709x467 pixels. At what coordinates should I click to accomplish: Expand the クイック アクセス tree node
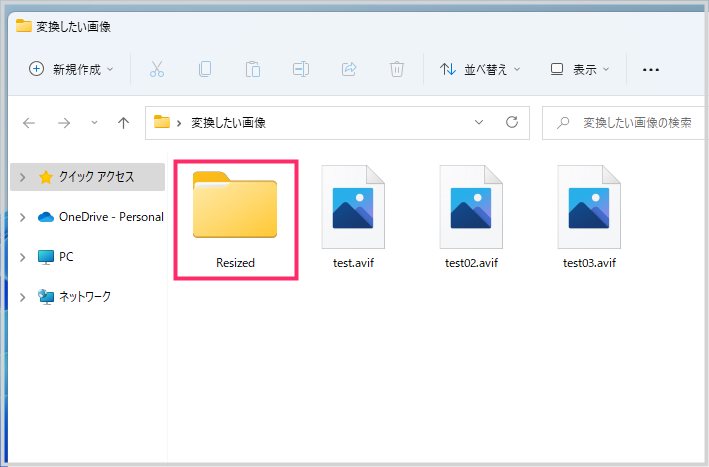point(22,177)
